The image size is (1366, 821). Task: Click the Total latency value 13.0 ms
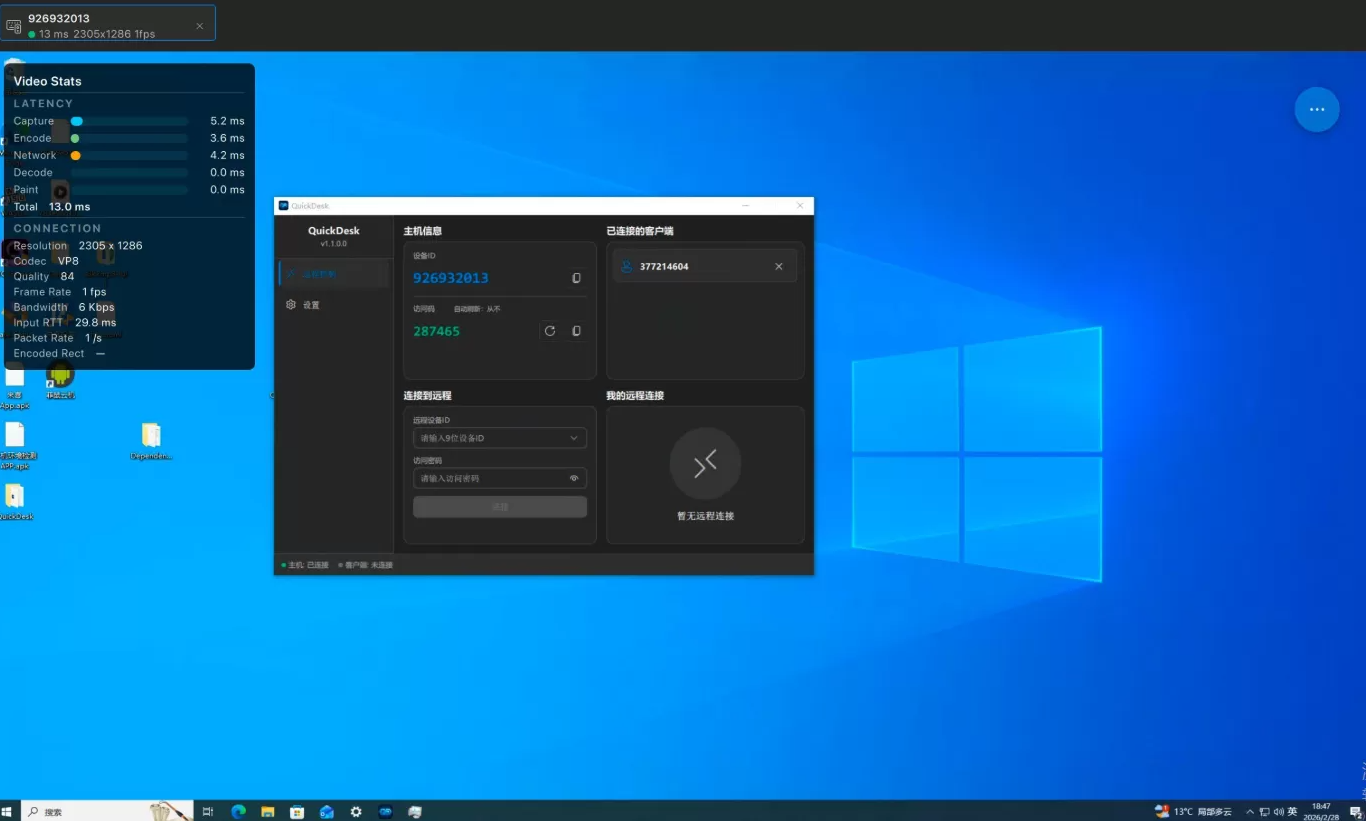tap(69, 207)
